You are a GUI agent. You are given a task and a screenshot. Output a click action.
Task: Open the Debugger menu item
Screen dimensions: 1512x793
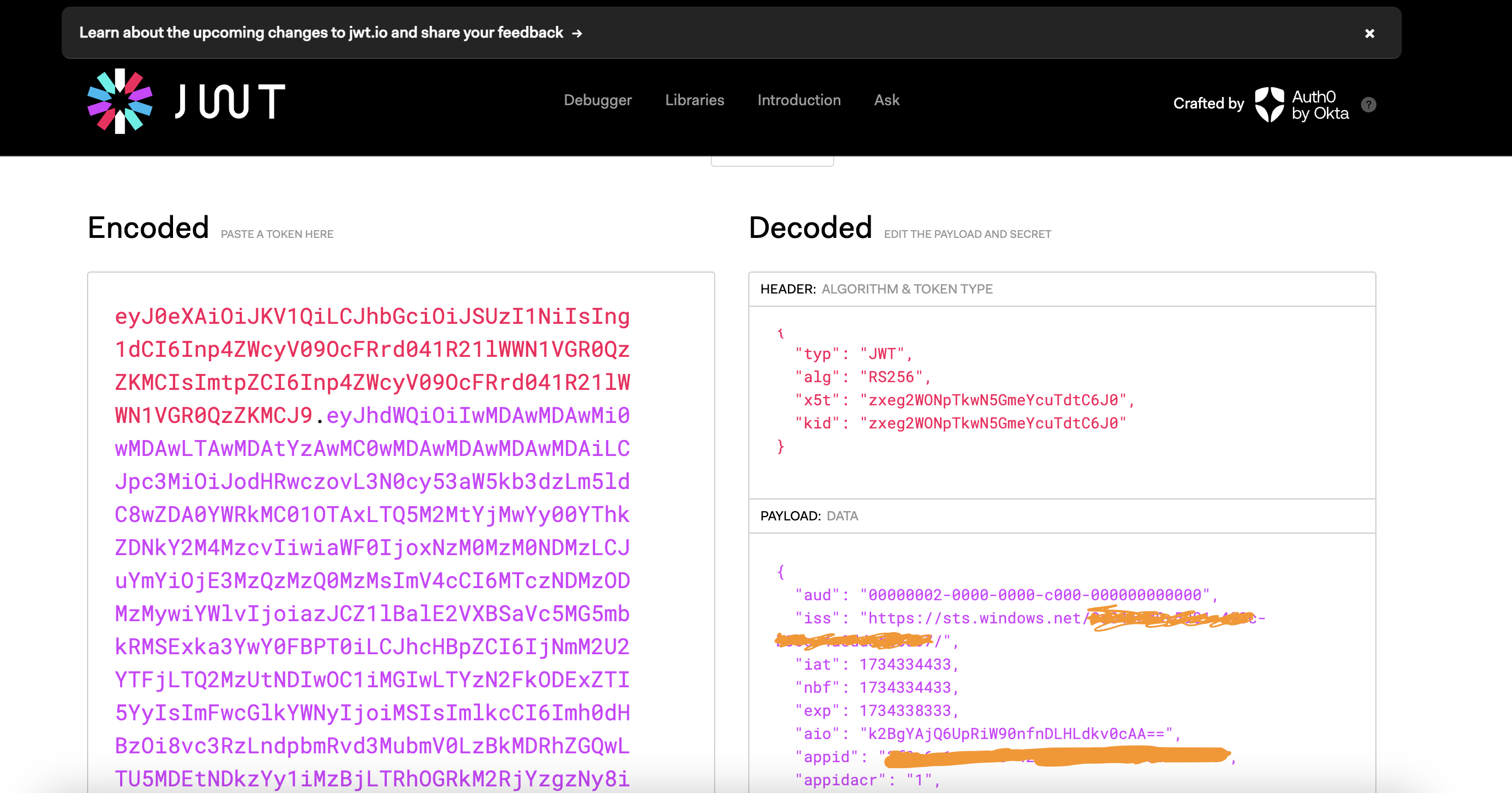pyautogui.click(x=598, y=100)
